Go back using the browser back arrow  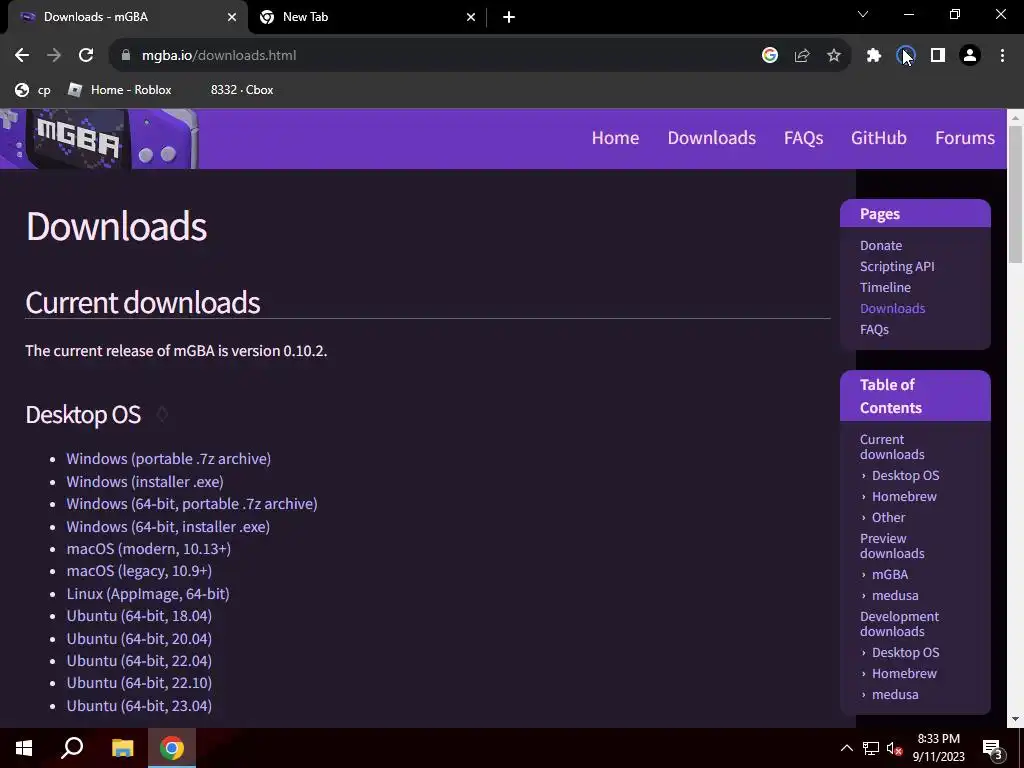click(x=22, y=56)
